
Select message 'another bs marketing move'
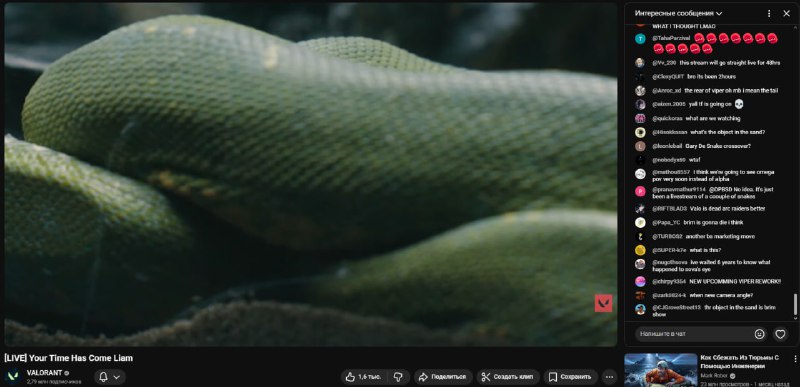[x=720, y=237]
